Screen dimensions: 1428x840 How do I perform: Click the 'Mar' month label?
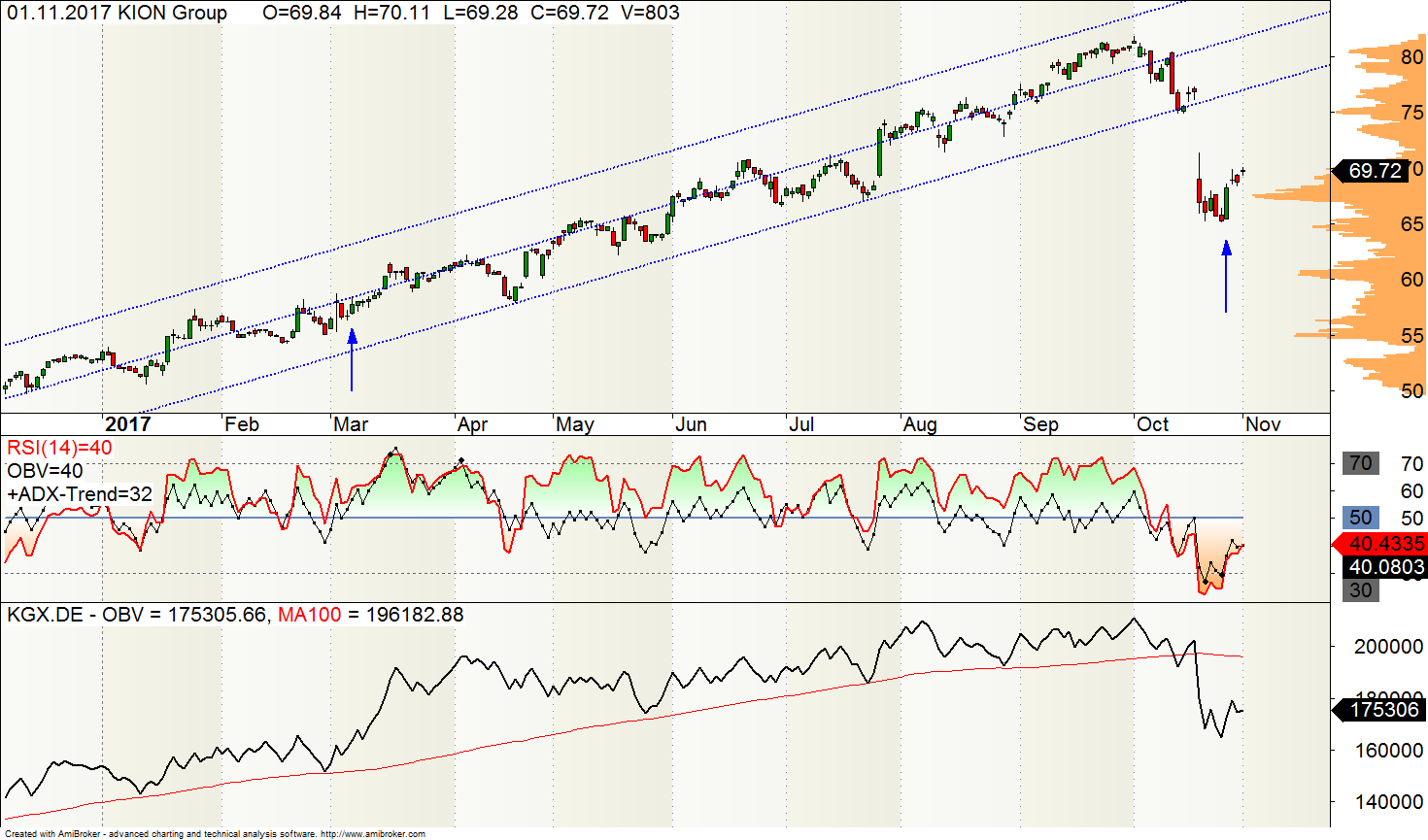click(351, 424)
